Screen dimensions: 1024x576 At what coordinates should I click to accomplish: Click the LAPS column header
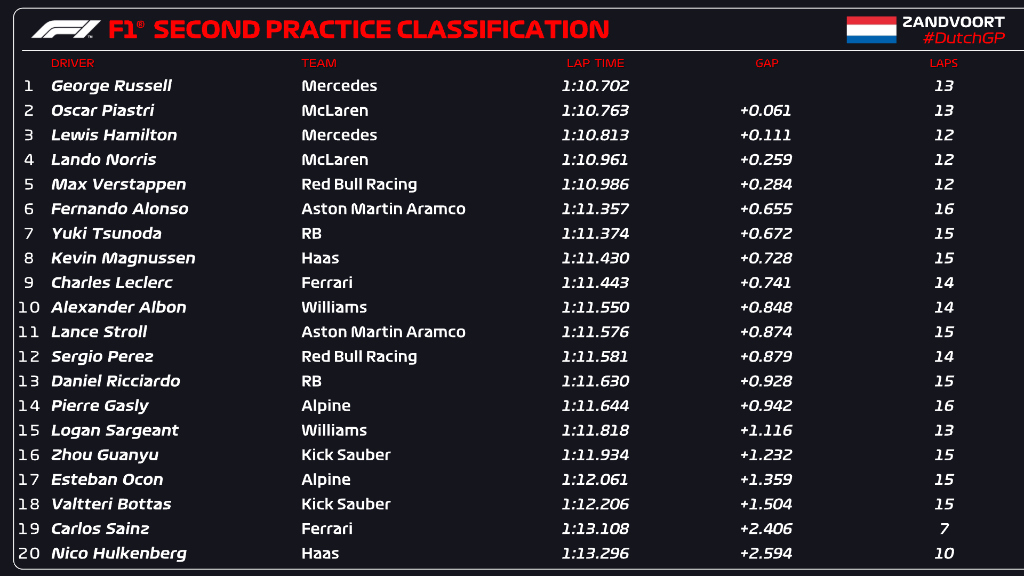tap(944, 63)
